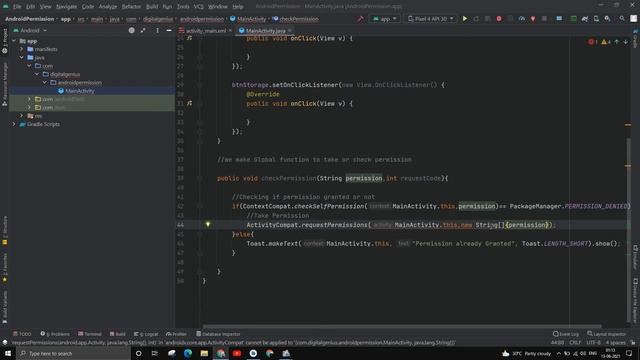The height and width of the screenshot is (360, 640).
Task: Click the project panel select-opened-file target icon
Action: (131, 30)
